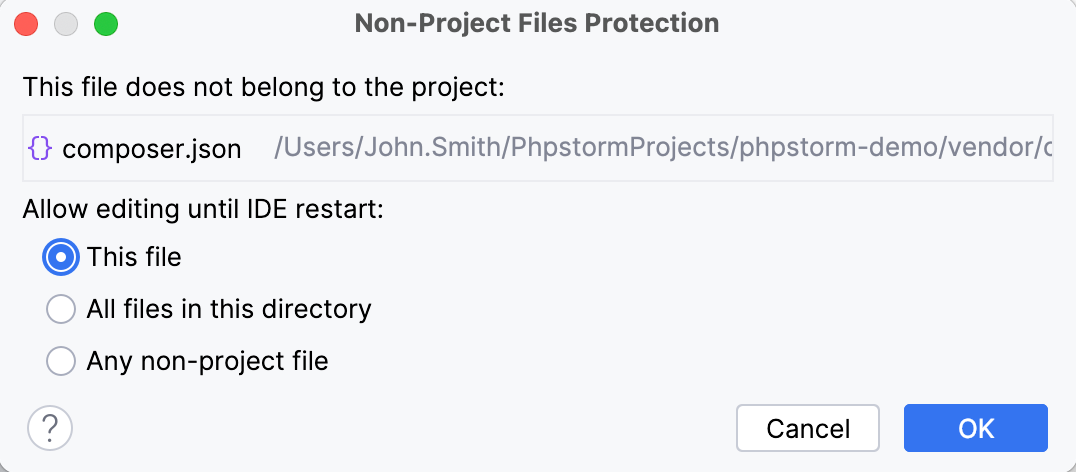This screenshot has height=472, width=1076.
Task: Enable the "Any non-project file" radio circle
Action: pyautogui.click(x=61, y=360)
